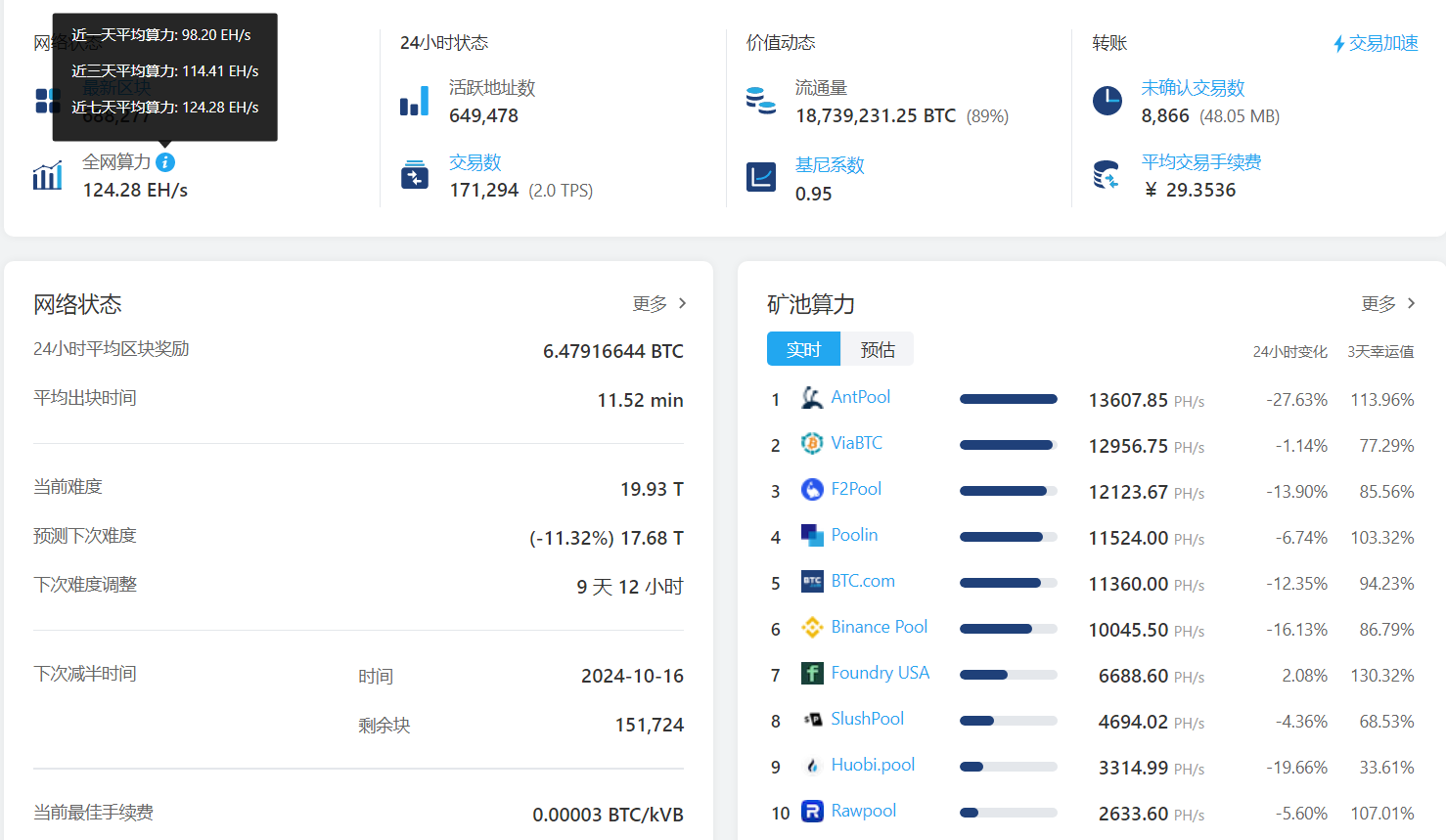The height and width of the screenshot is (840, 1446).
Task: Click the 24小时变化 column header
Action: coord(1290,352)
